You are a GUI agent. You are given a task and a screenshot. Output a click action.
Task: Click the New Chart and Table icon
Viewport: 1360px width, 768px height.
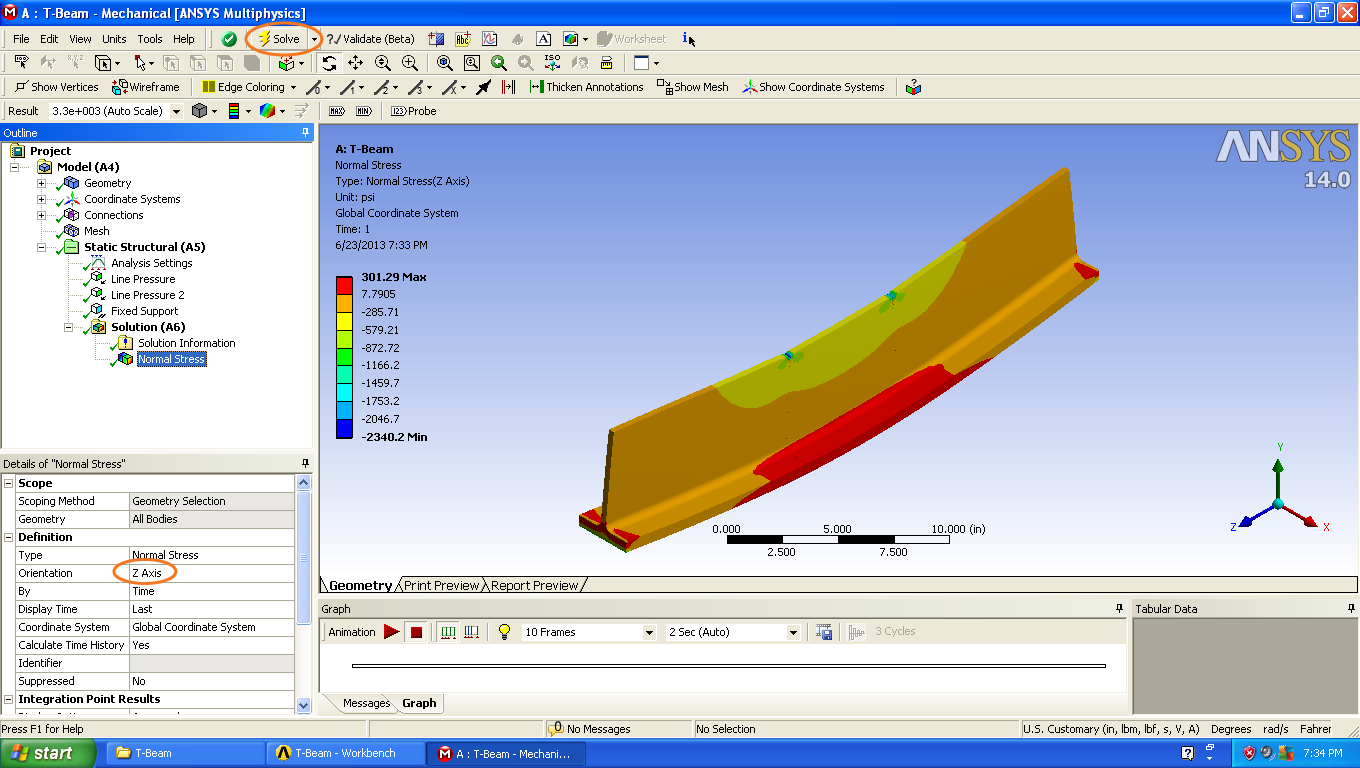pos(489,39)
